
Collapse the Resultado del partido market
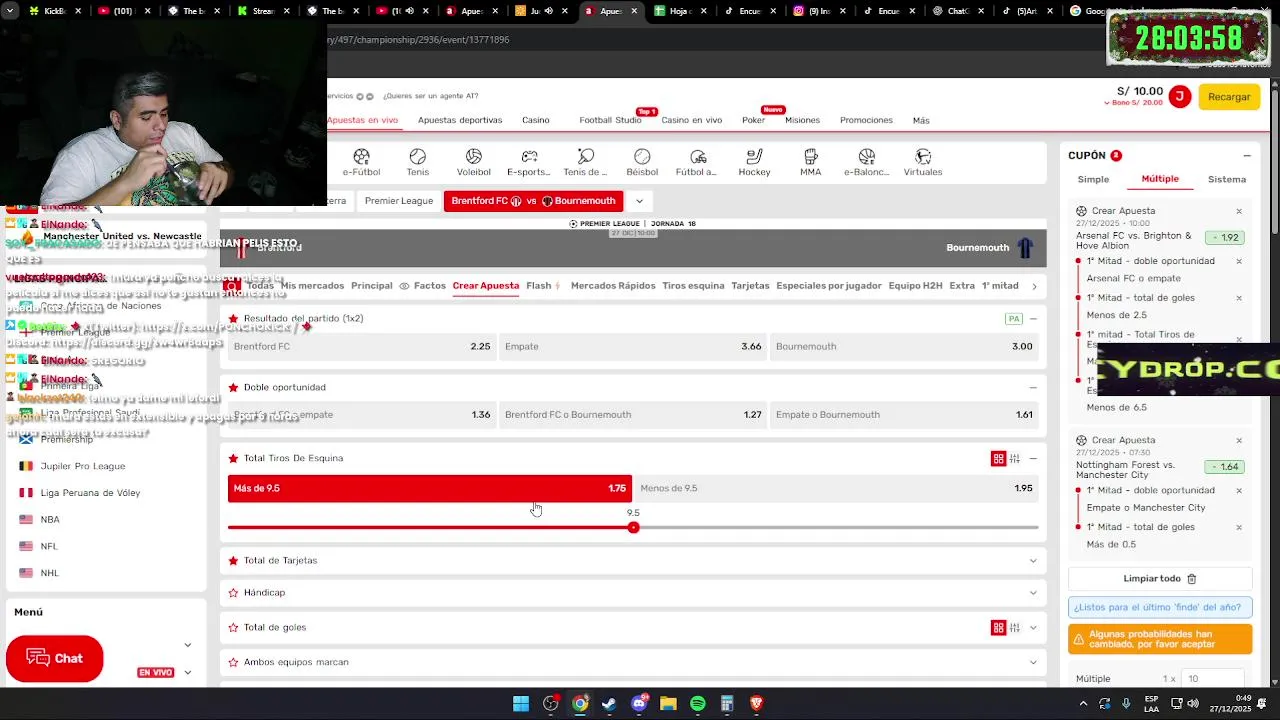1033,319
